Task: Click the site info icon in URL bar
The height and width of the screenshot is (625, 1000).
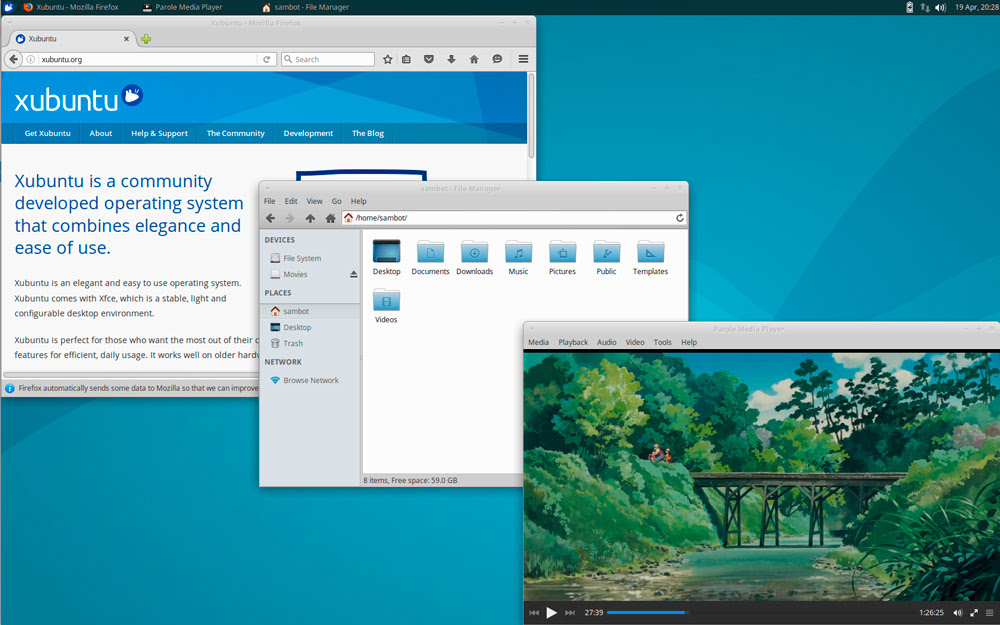Action: (31, 59)
